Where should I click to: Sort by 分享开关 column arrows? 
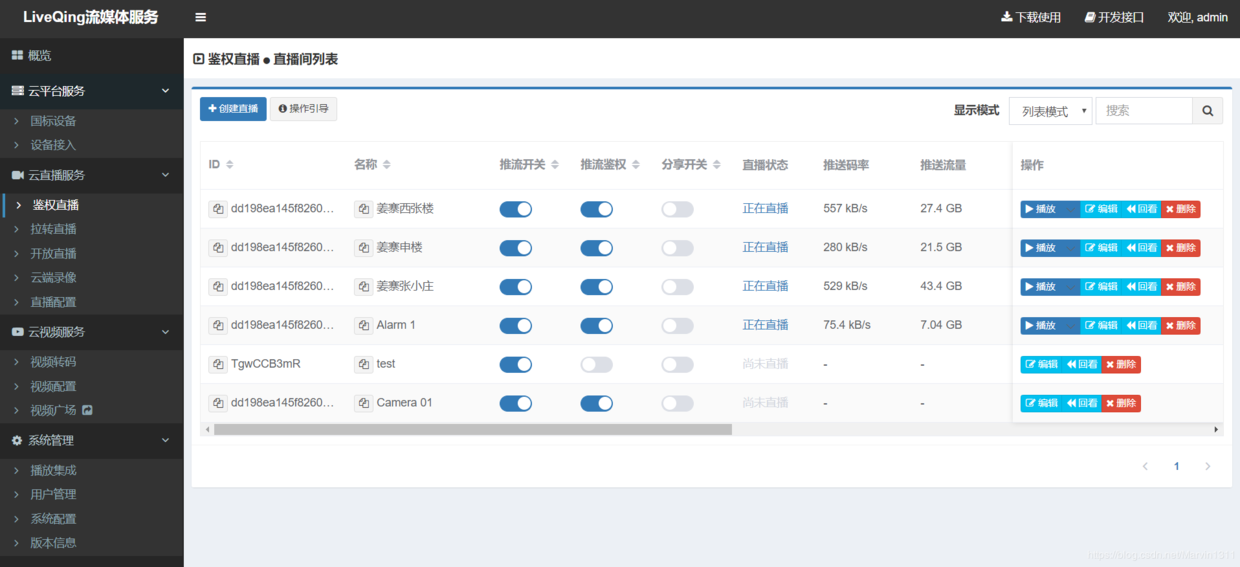[717, 165]
